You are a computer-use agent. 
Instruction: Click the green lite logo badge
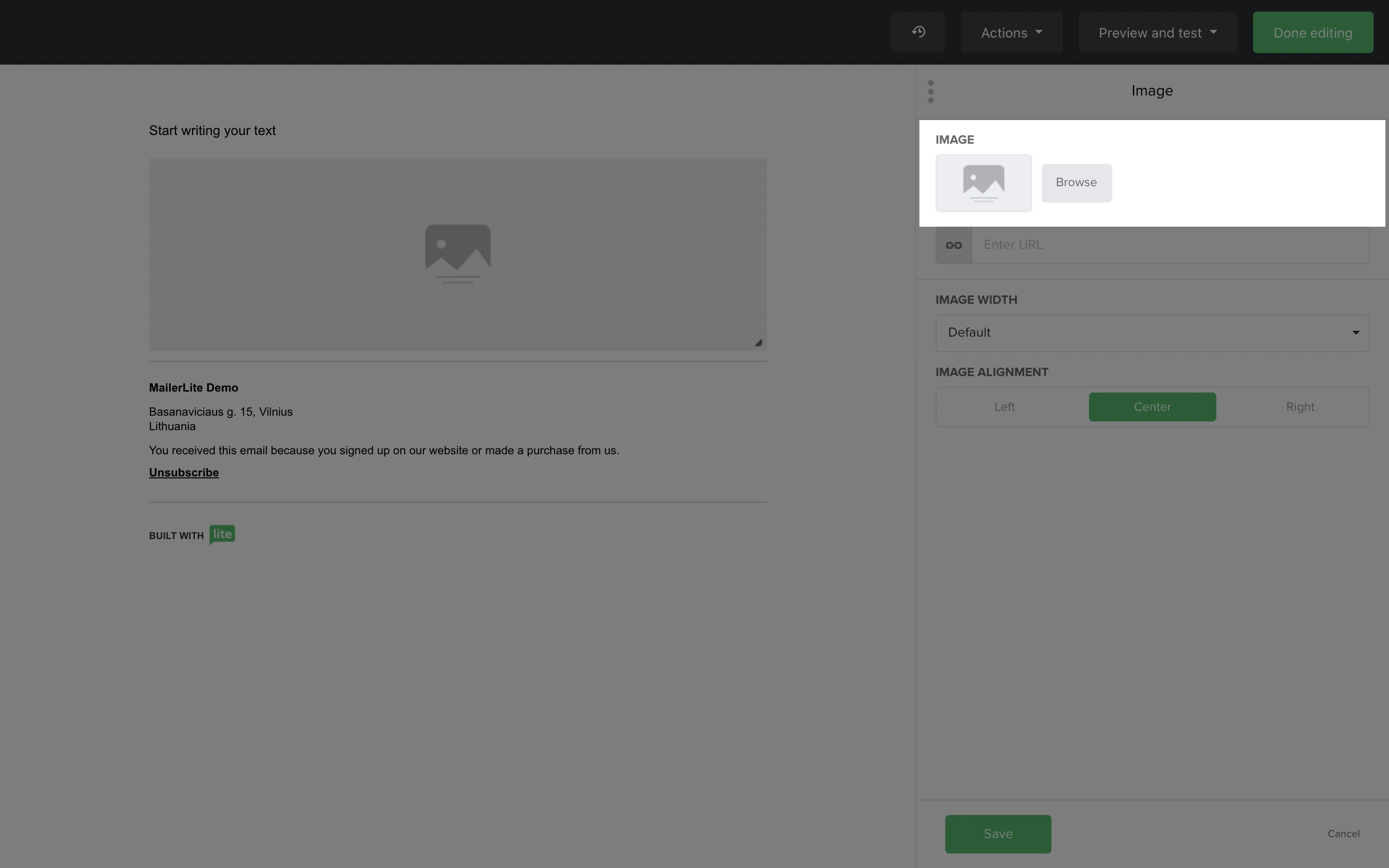pos(222,534)
